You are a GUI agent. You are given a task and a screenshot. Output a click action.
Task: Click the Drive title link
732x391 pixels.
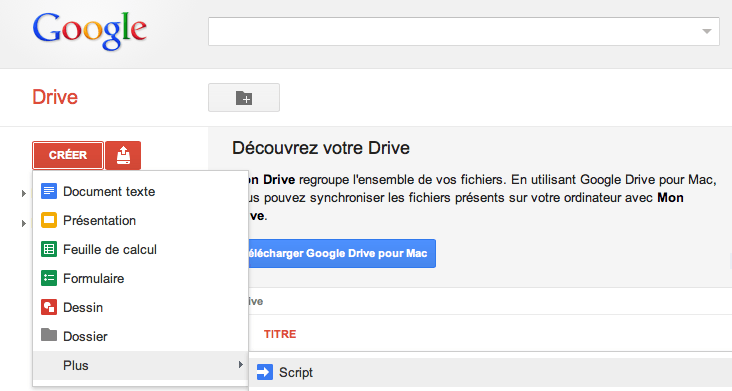55,97
